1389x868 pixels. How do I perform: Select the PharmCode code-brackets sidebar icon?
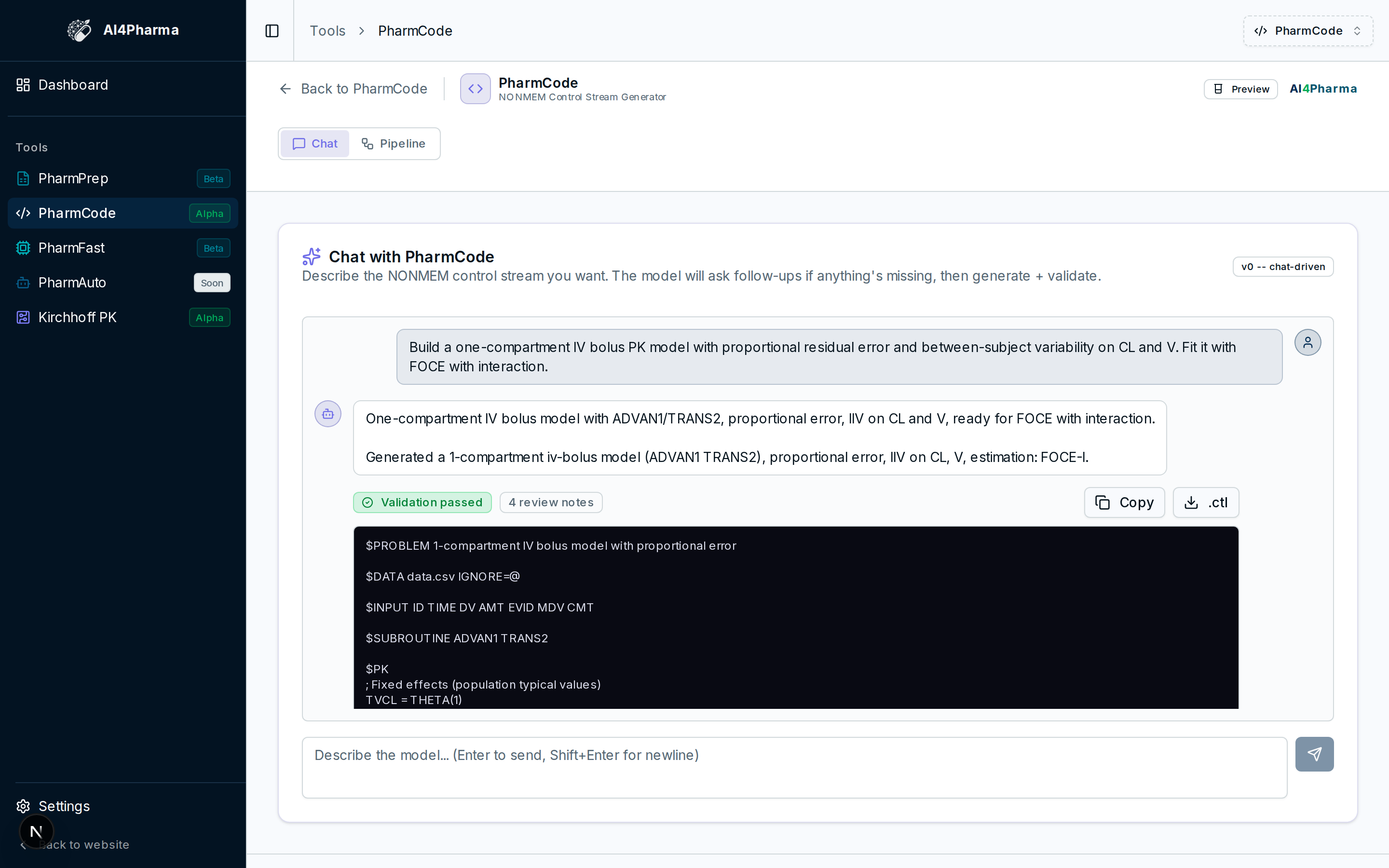(x=23, y=213)
